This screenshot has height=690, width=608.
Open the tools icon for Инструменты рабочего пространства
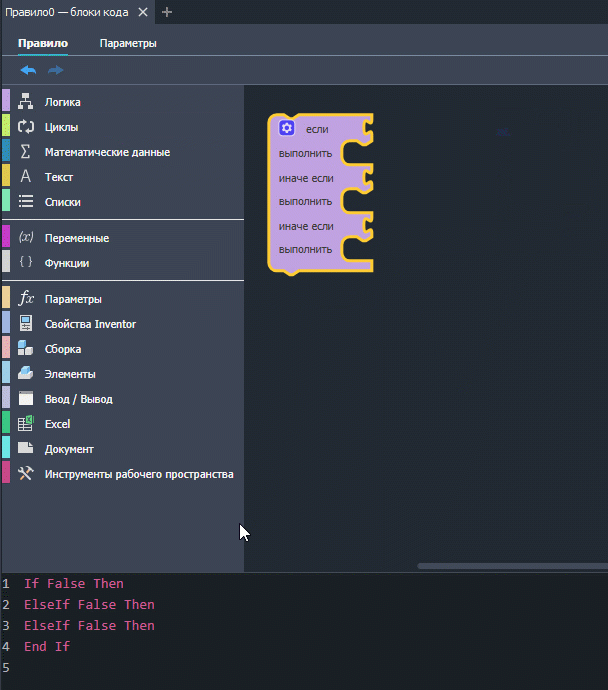point(26,473)
